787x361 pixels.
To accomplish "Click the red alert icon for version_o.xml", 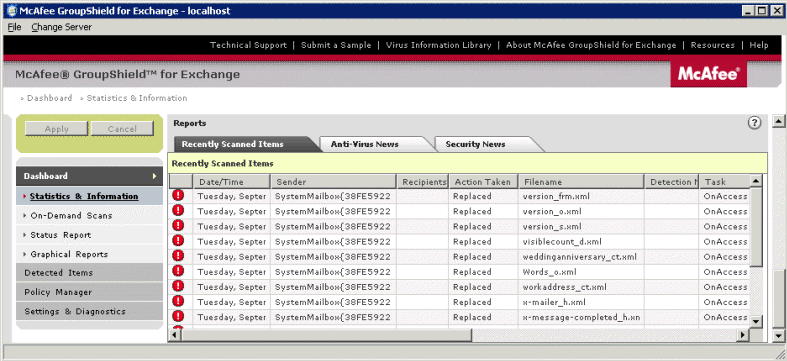I will pos(178,210).
